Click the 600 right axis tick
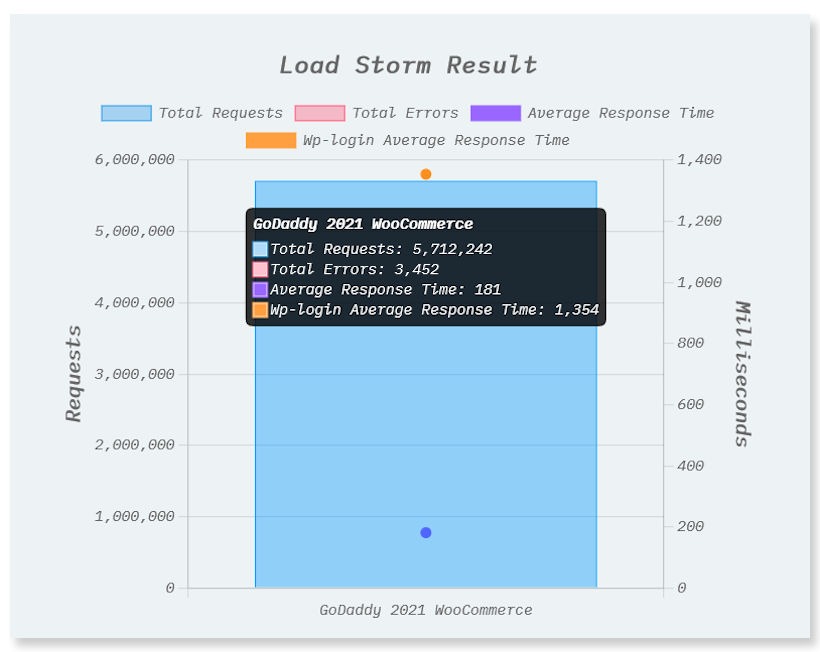Viewport: 820px width, 652px height. 690,404
